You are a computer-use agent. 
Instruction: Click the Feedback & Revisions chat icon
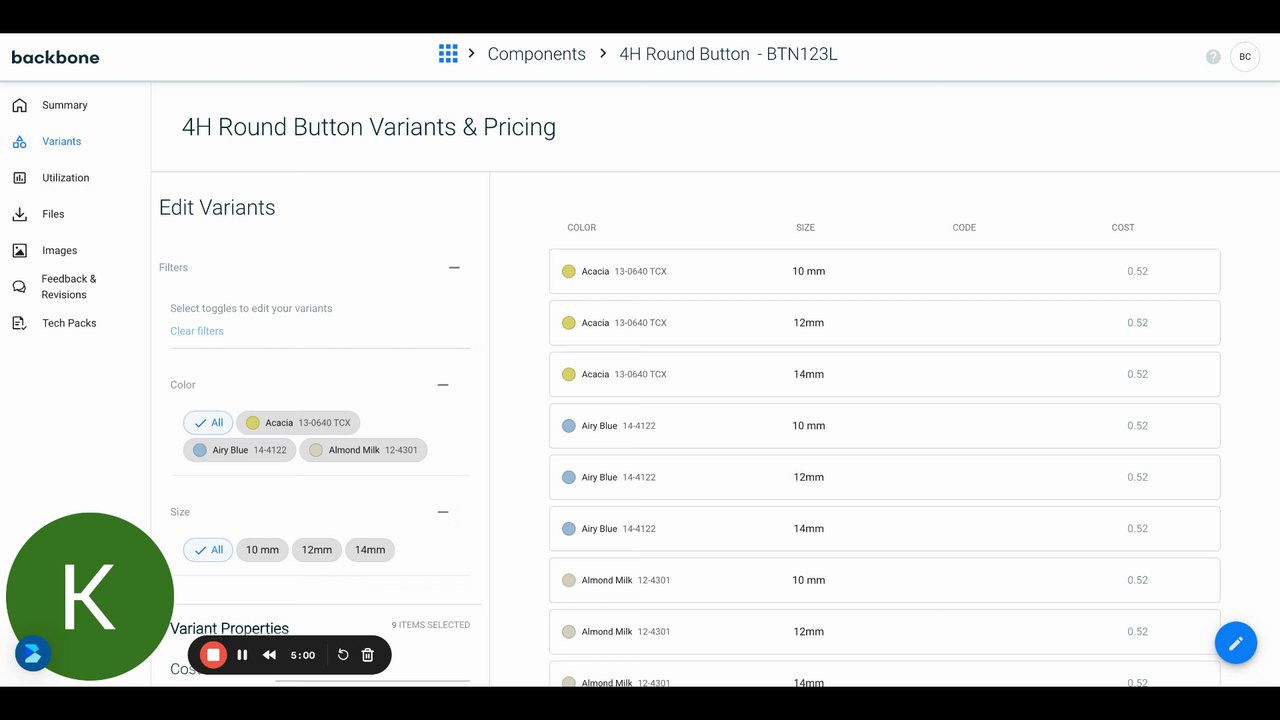(19, 287)
